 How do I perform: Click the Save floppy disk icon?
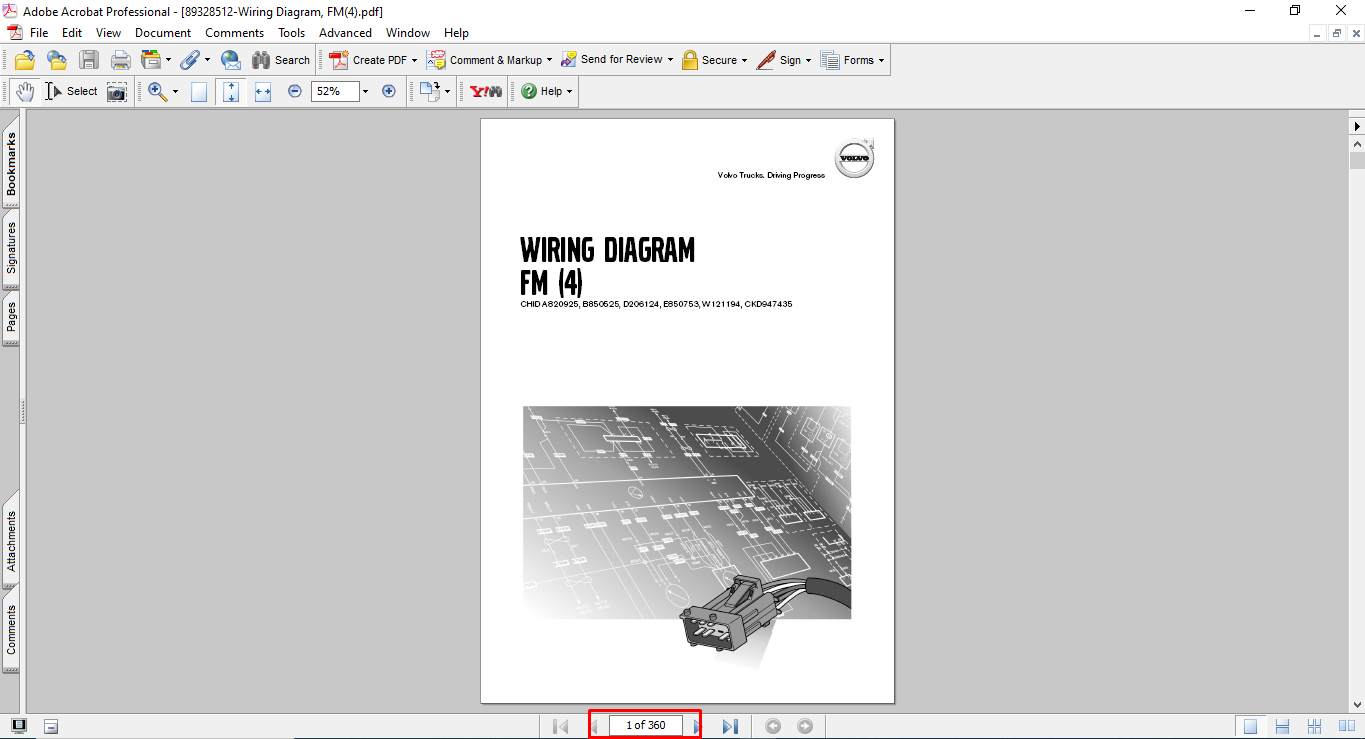pyautogui.click(x=89, y=60)
